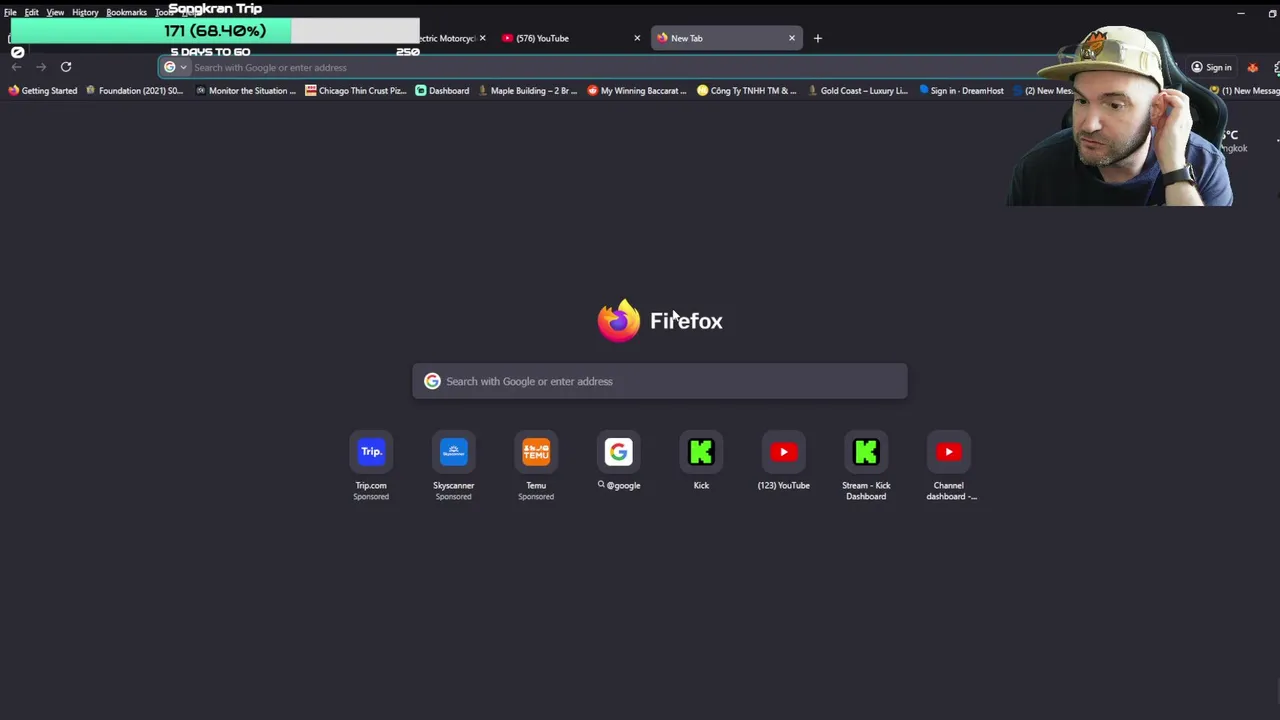Viewport: 1280px width, 720px height.
Task: Click the forward navigation arrow
Action: tap(41, 67)
